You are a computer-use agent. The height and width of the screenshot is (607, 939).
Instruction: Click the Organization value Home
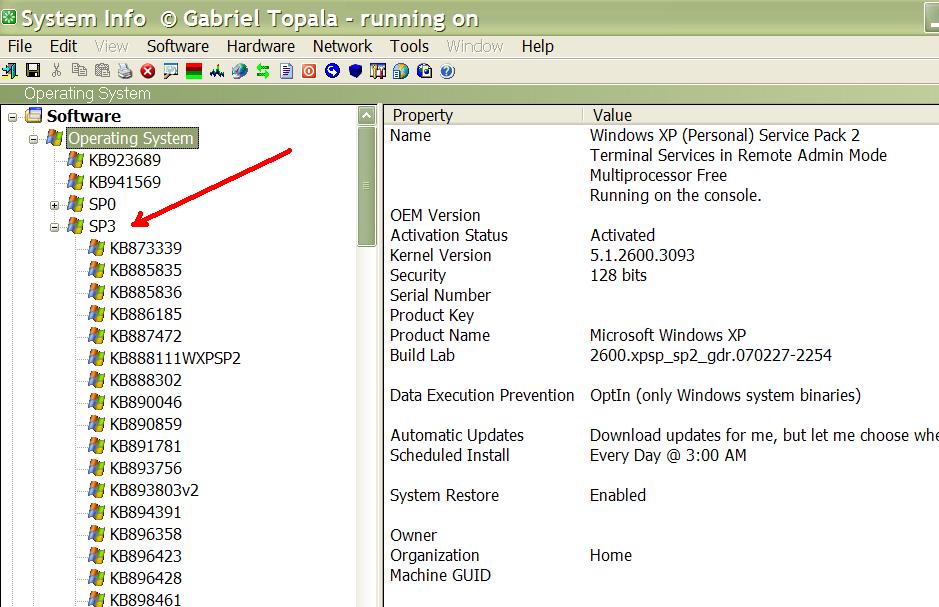pyautogui.click(x=610, y=555)
